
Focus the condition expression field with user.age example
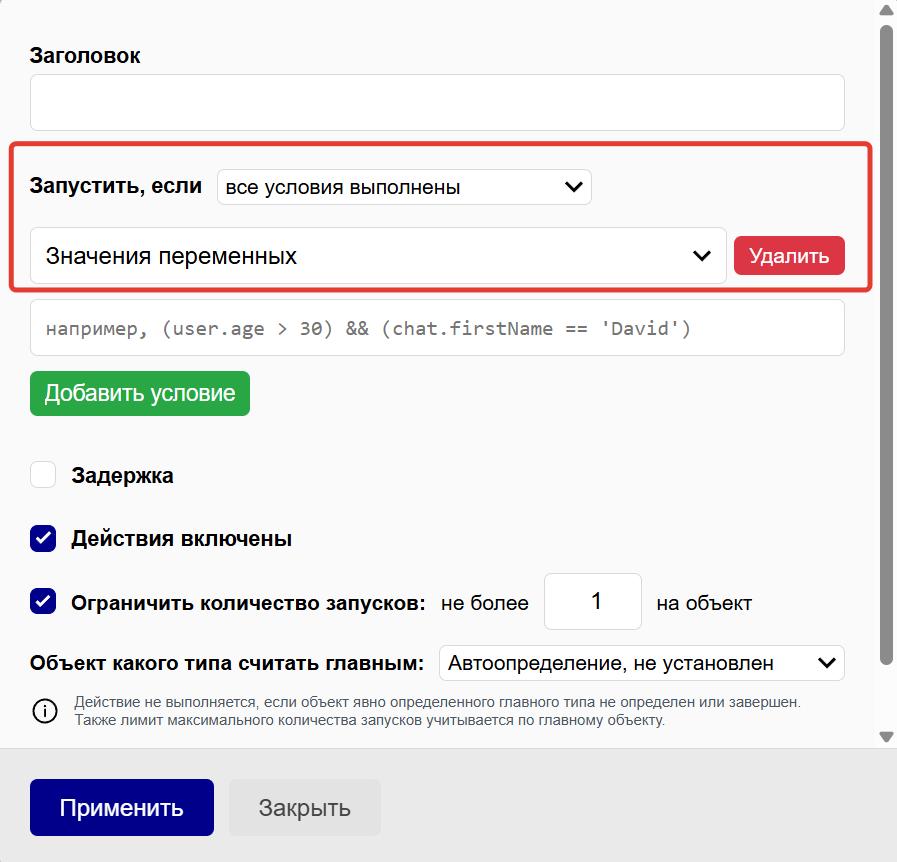pos(437,328)
